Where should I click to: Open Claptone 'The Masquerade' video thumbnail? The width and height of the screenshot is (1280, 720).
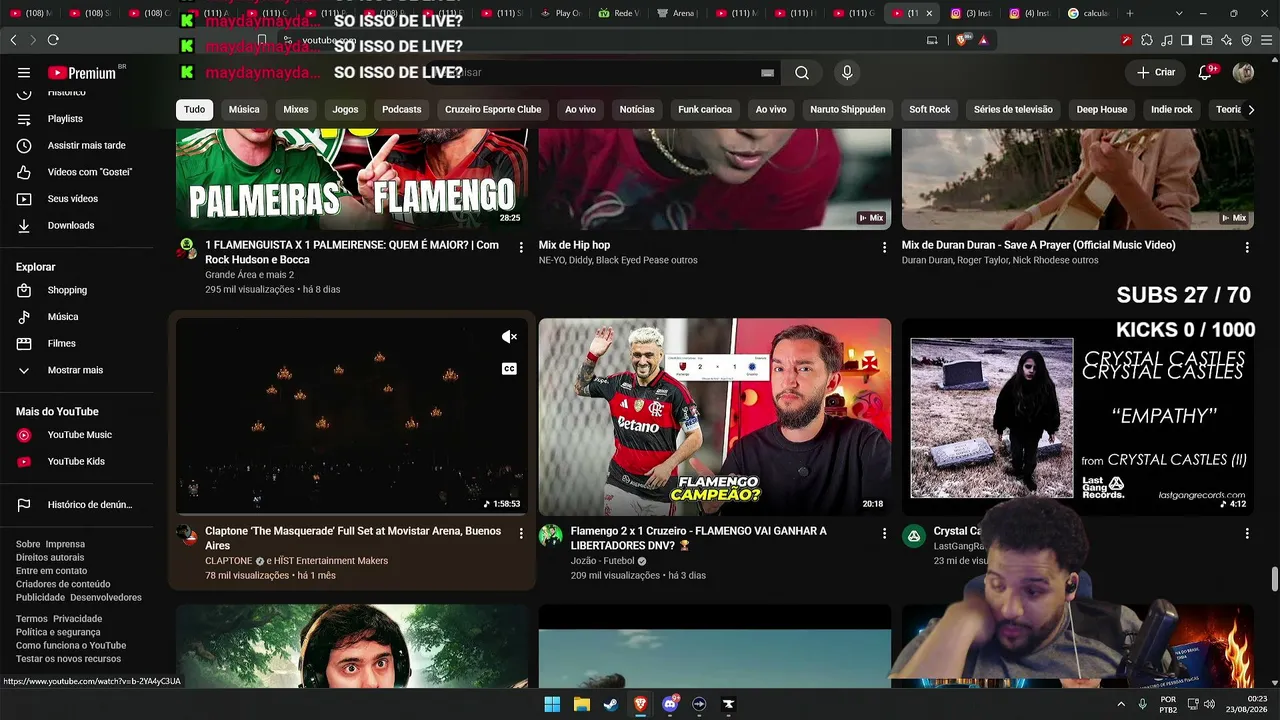click(352, 416)
